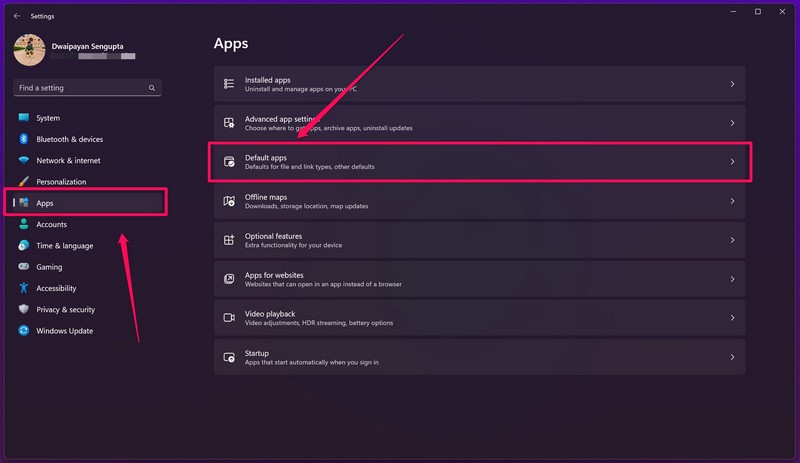Screen dimensions: 800x463
Task: Click the Privacy & security shield icon
Action: coord(23,310)
